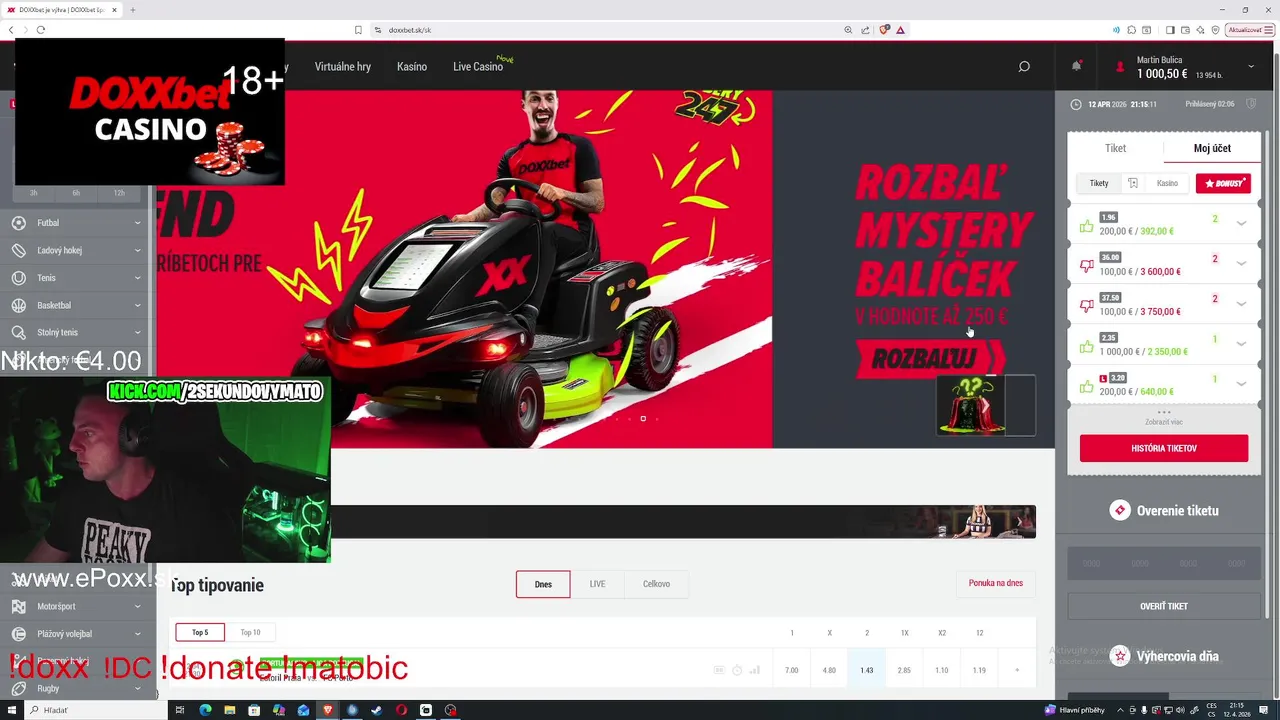The image size is (1280, 720).
Task: Select the 1.43 odds cell
Action: [x=866, y=670]
